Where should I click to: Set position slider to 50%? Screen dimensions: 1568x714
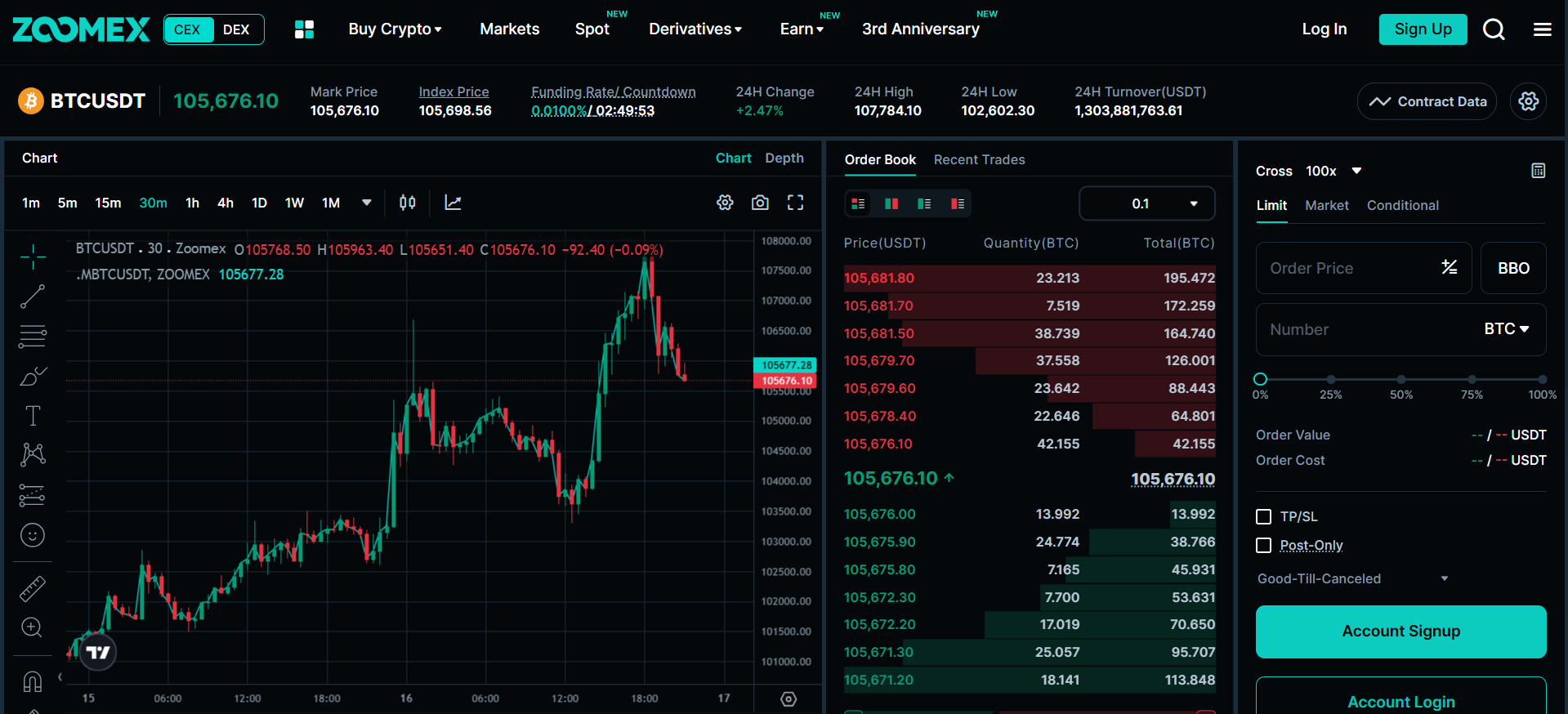click(1401, 379)
